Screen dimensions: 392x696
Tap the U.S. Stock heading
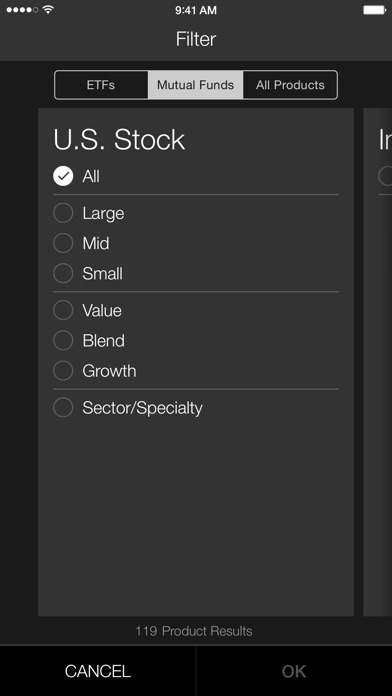pos(119,139)
